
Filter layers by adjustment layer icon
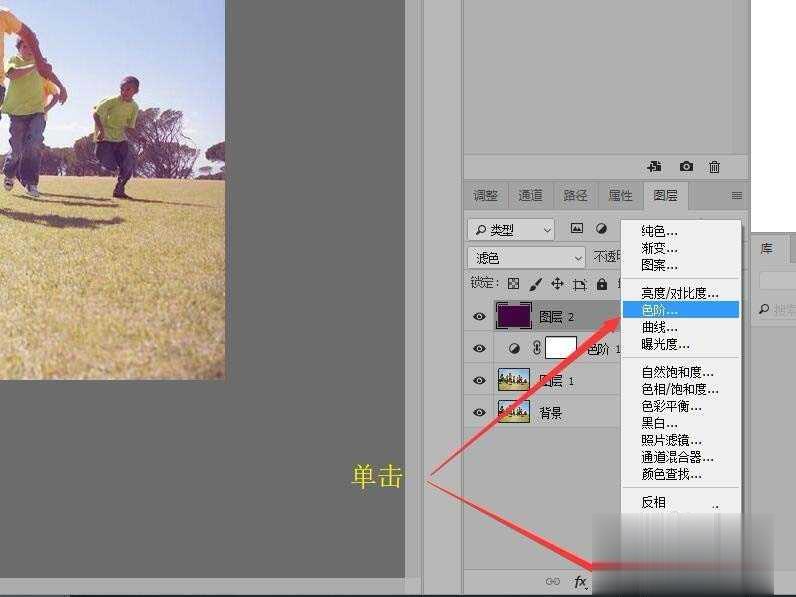[601, 228]
